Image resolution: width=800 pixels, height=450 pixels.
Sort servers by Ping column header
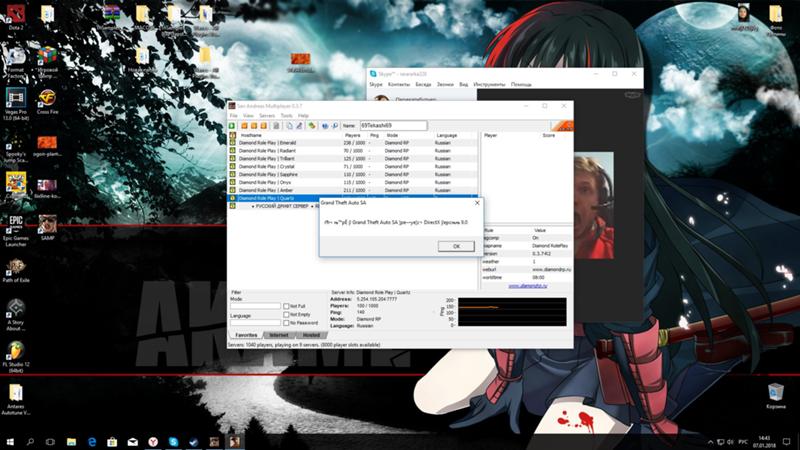pos(374,135)
